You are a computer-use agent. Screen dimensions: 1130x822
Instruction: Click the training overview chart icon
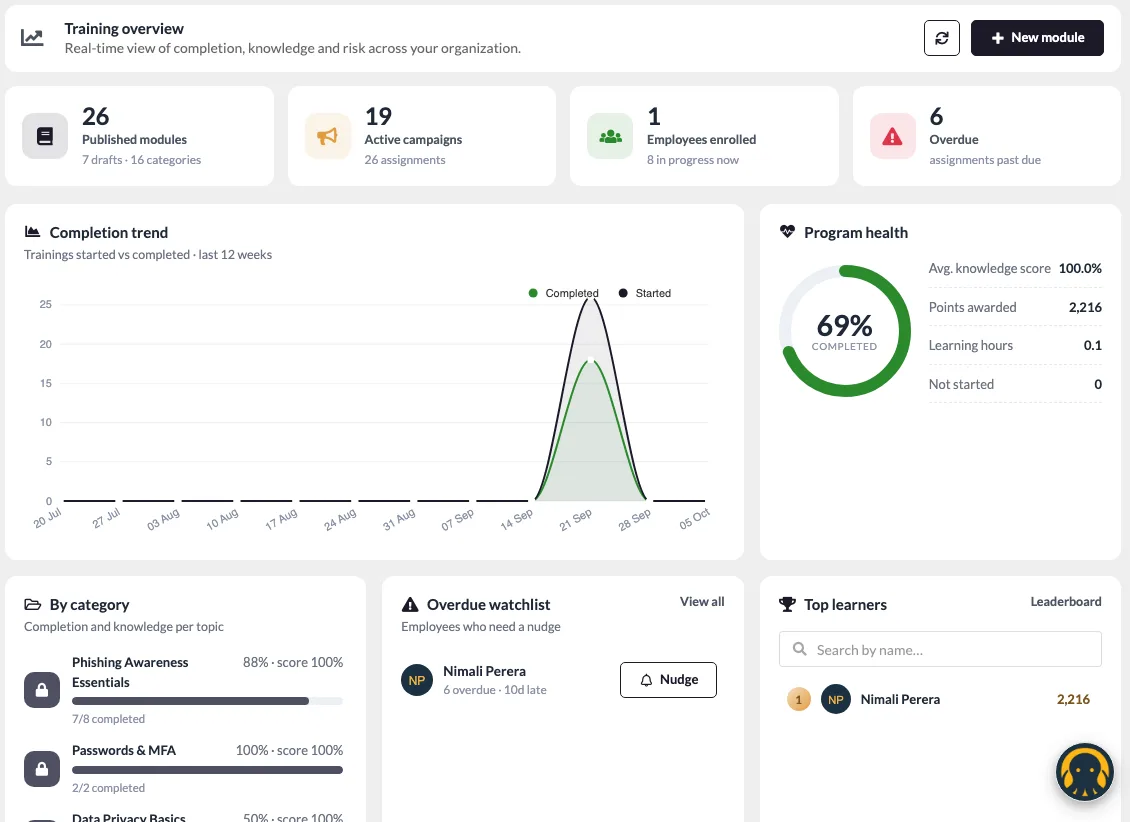[32, 37]
